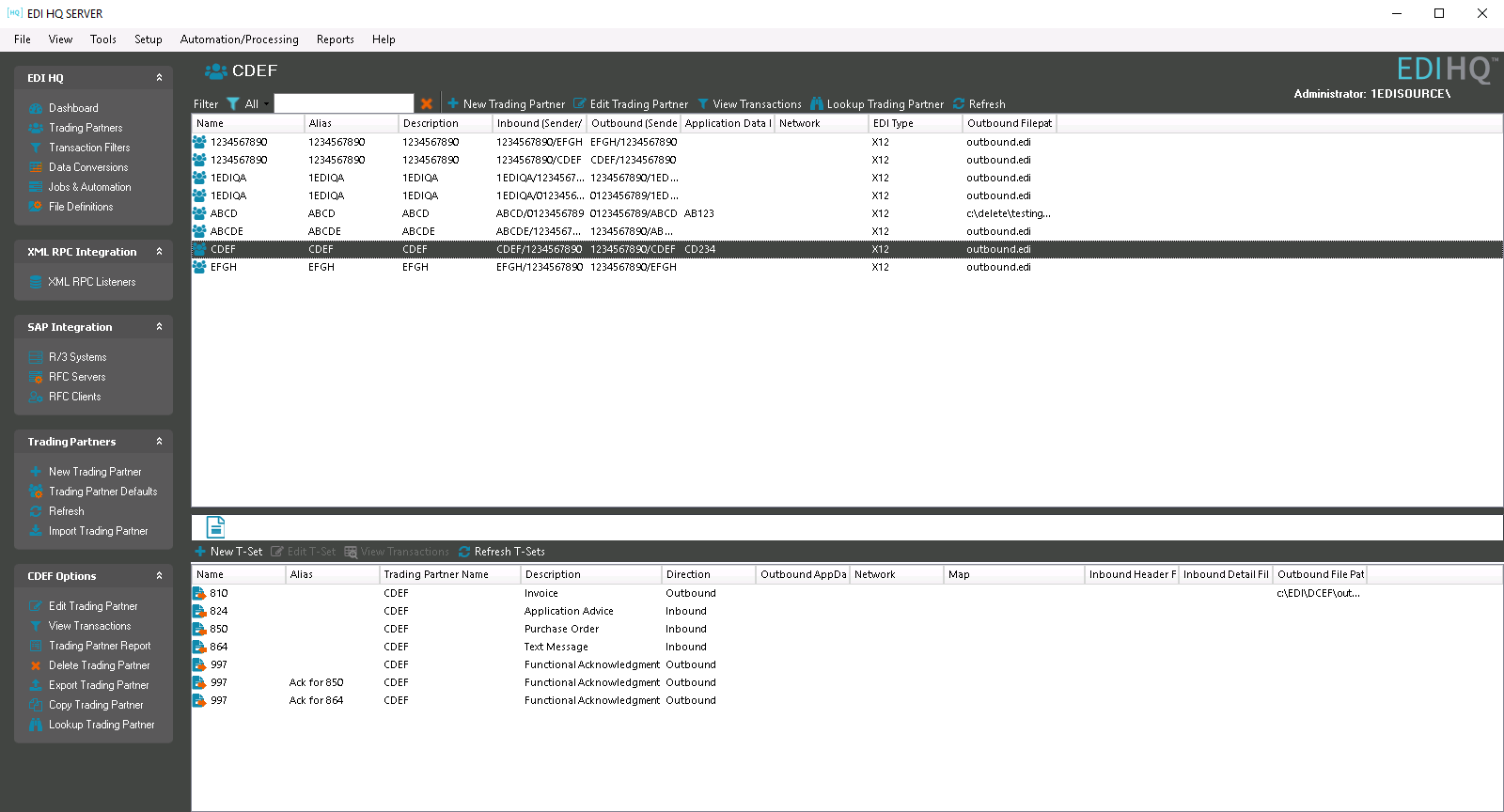Select the 850 Purchase Order T-Set row
Image resolution: width=1504 pixels, height=812 pixels.
coord(847,629)
